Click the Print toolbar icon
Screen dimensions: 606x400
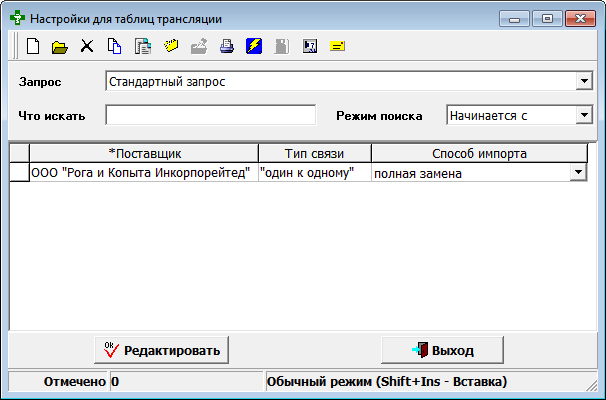(227, 46)
